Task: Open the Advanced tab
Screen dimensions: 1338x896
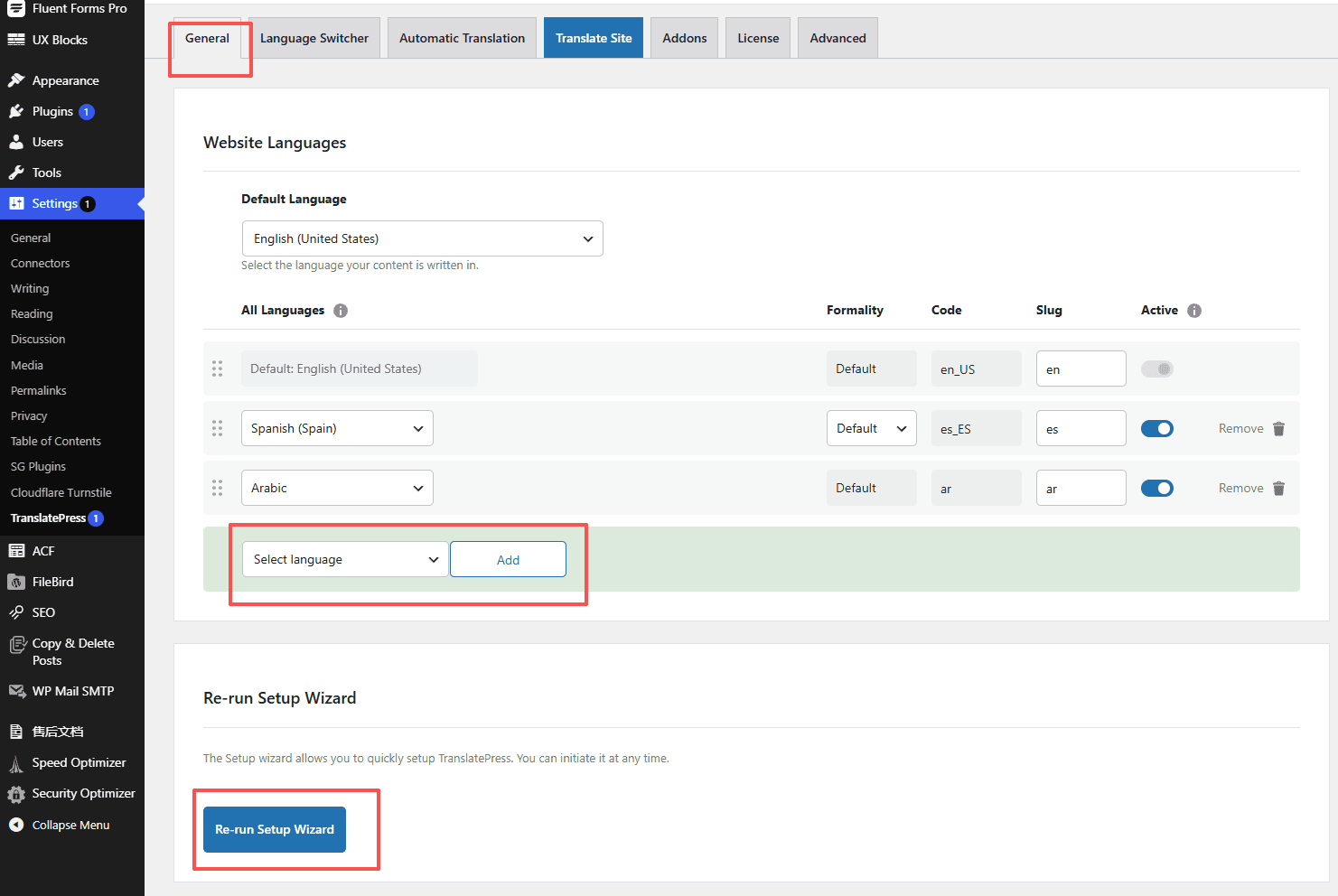Action: point(837,38)
